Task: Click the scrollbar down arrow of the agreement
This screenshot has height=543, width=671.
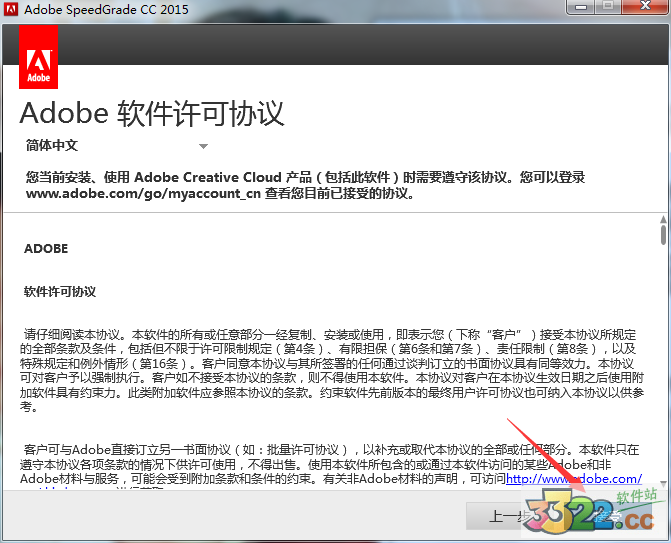Action: click(x=663, y=484)
